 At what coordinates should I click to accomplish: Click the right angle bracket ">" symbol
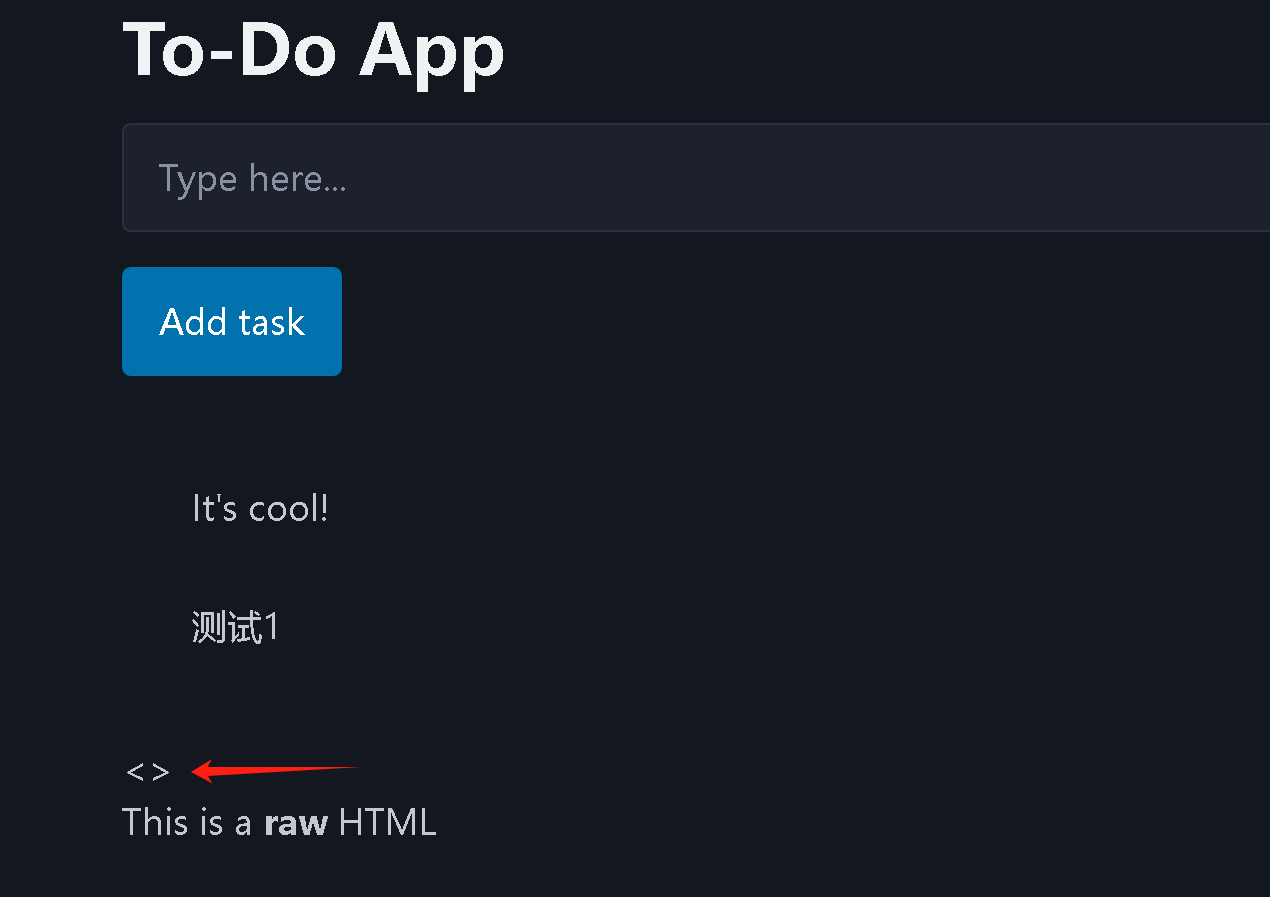coord(161,772)
